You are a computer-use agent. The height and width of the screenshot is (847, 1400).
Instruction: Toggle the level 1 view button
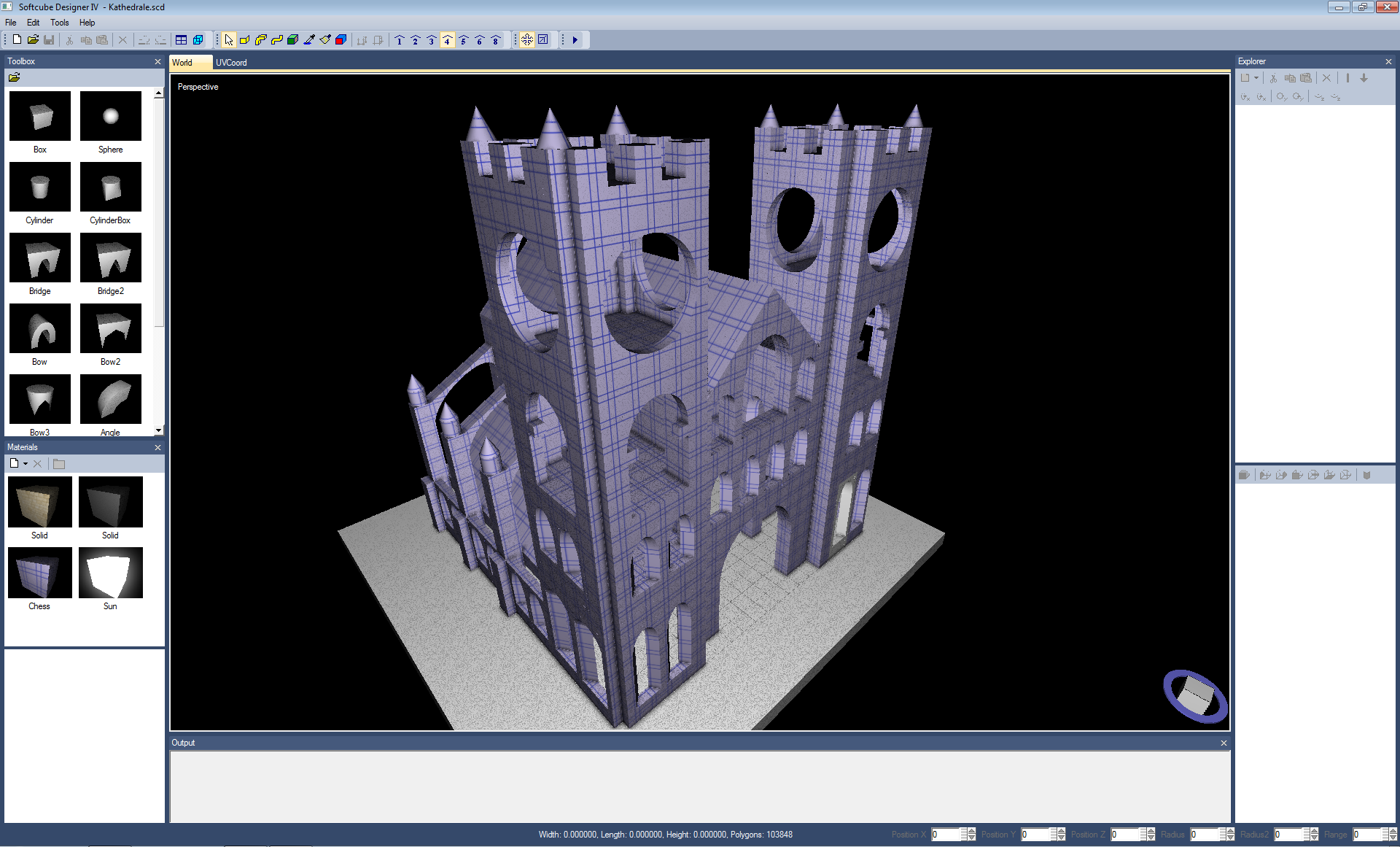pyautogui.click(x=400, y=40)
